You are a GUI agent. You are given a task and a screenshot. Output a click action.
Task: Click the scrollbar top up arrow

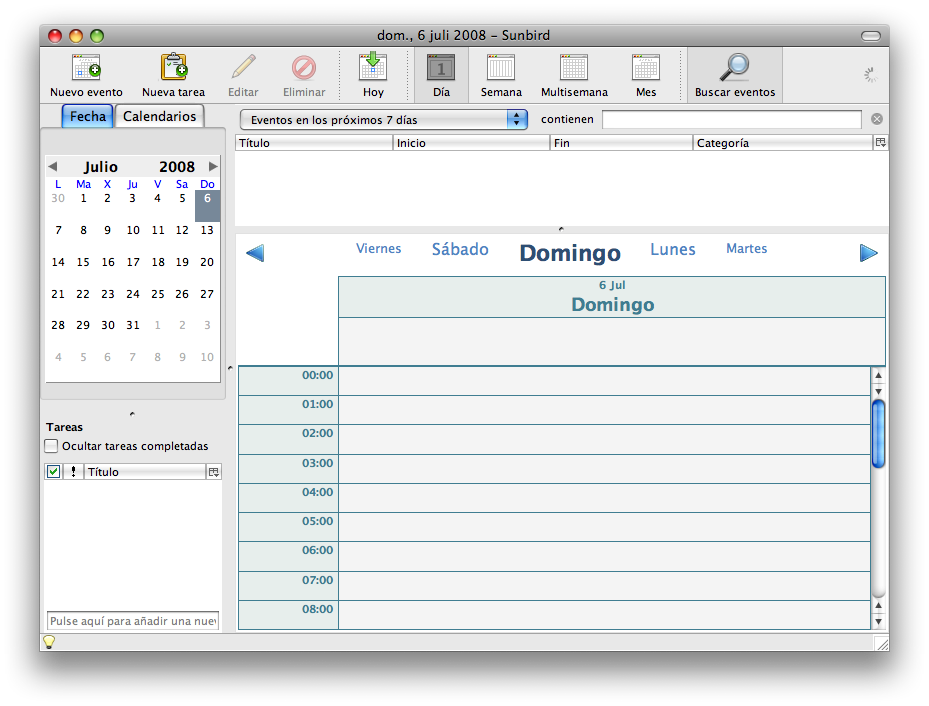pyautogui.click(x=879, y=375)
